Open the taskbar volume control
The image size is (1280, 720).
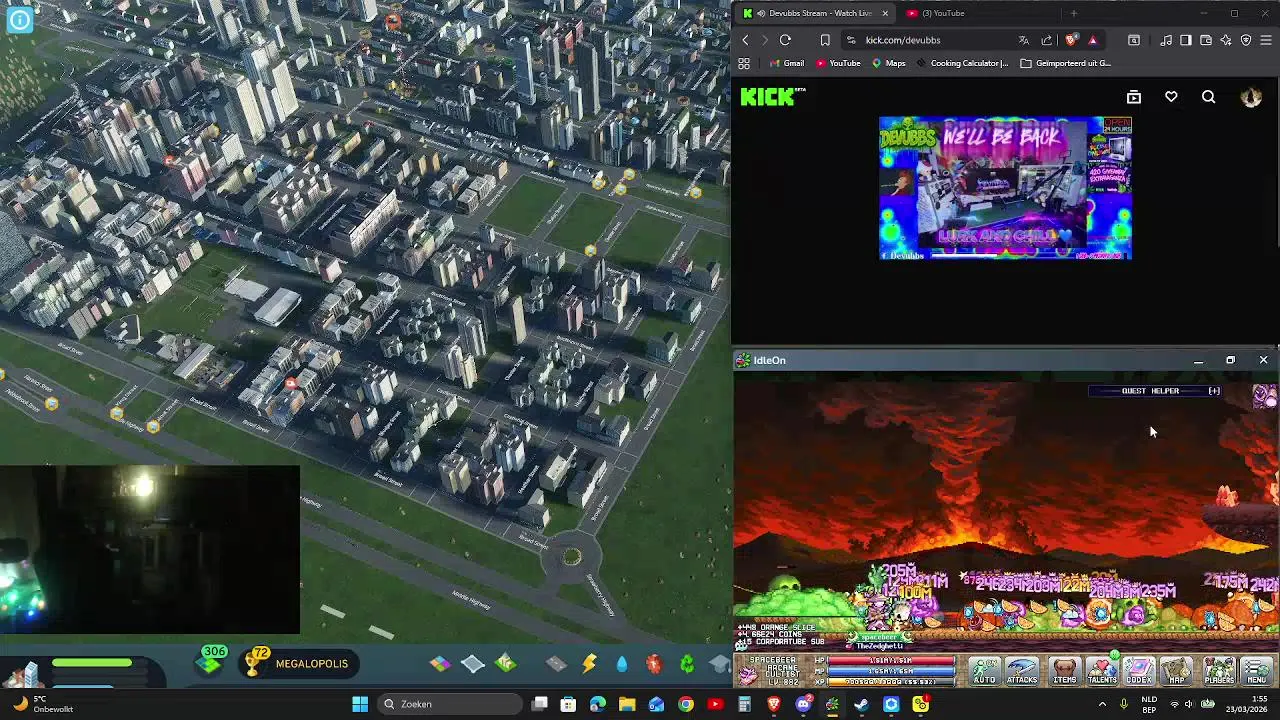tap(1189, 704)
